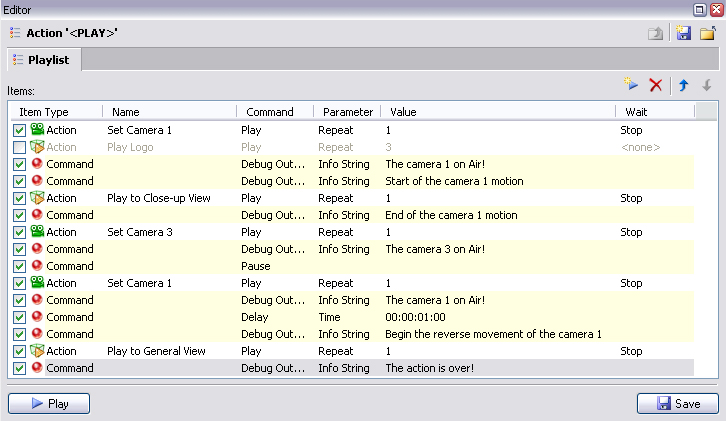Disable the Pause command checkbox
This screenshot has width=726, height=421.
(19, 266)
